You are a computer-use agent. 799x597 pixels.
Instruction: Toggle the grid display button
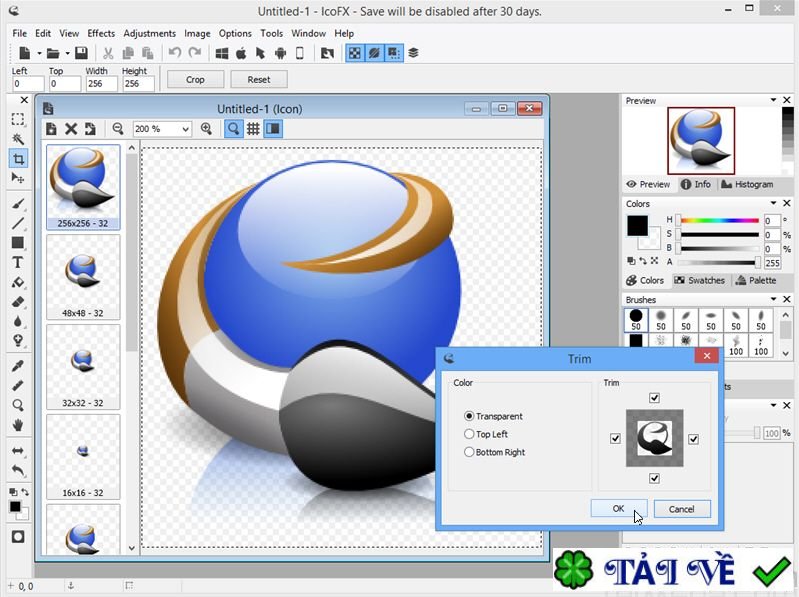click(254, 129)
